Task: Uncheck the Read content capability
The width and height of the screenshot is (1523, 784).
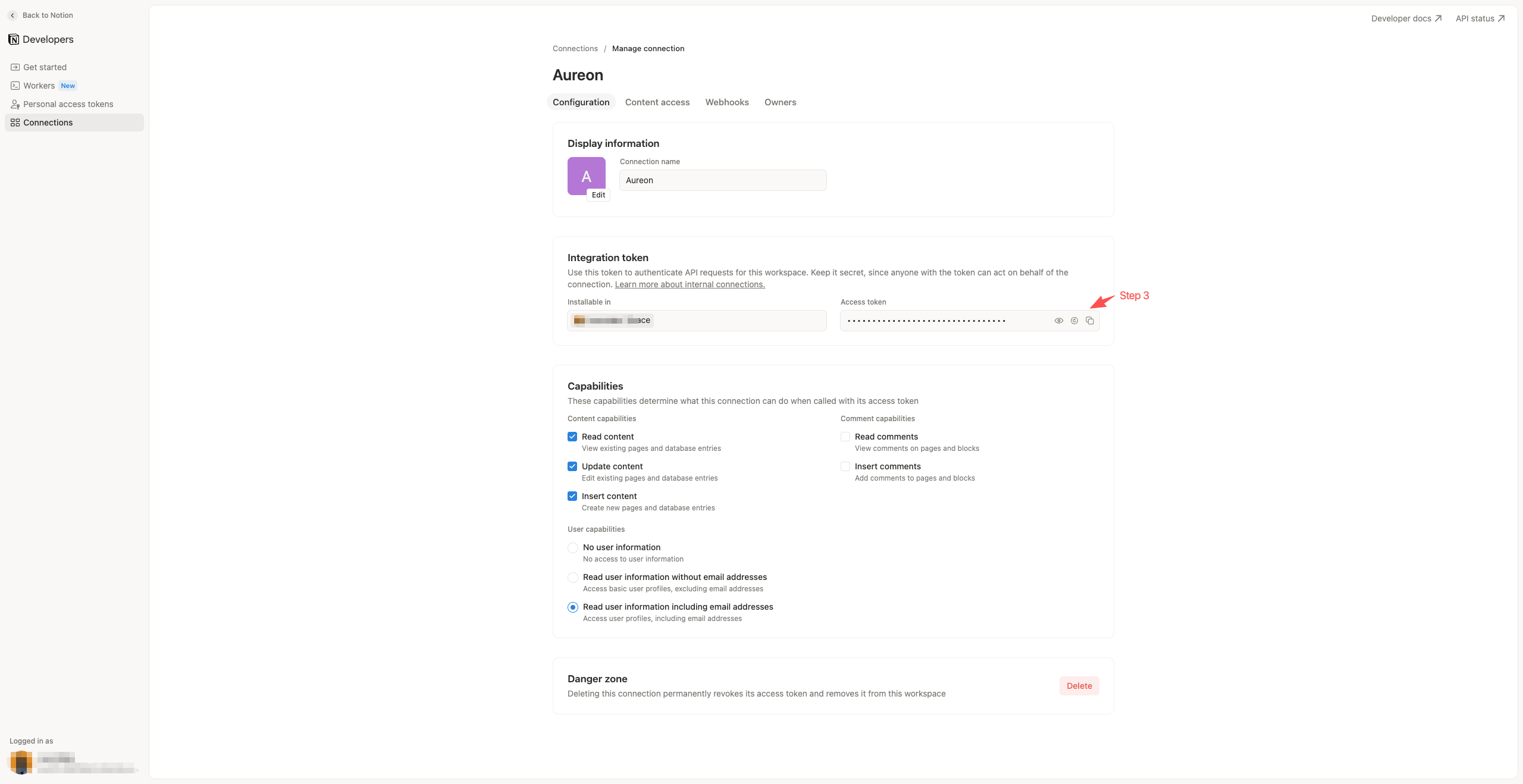Action: [x=572, y=437]
